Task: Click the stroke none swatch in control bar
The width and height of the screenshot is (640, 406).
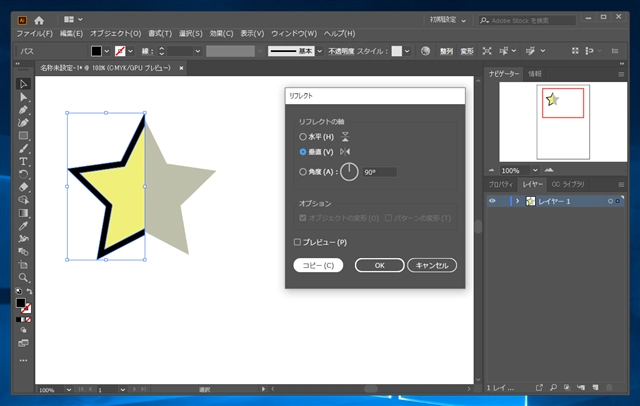Action: pos(120,51)
